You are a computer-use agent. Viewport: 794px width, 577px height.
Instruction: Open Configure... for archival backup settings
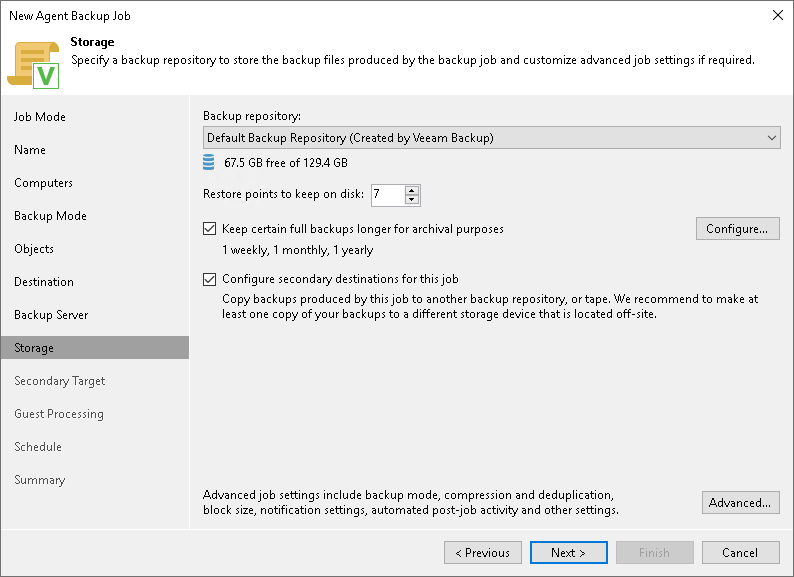(737, 228)
